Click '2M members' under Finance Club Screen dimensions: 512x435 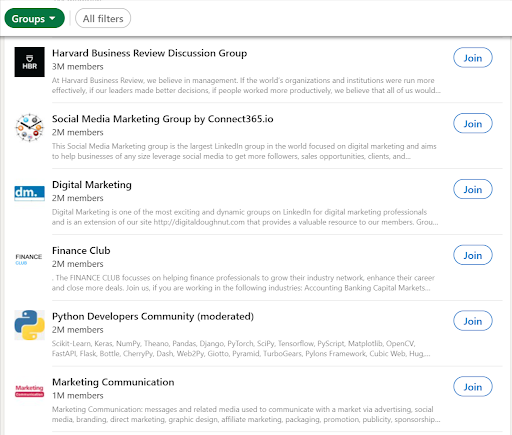pyautogui.click(x=78, y=264)
